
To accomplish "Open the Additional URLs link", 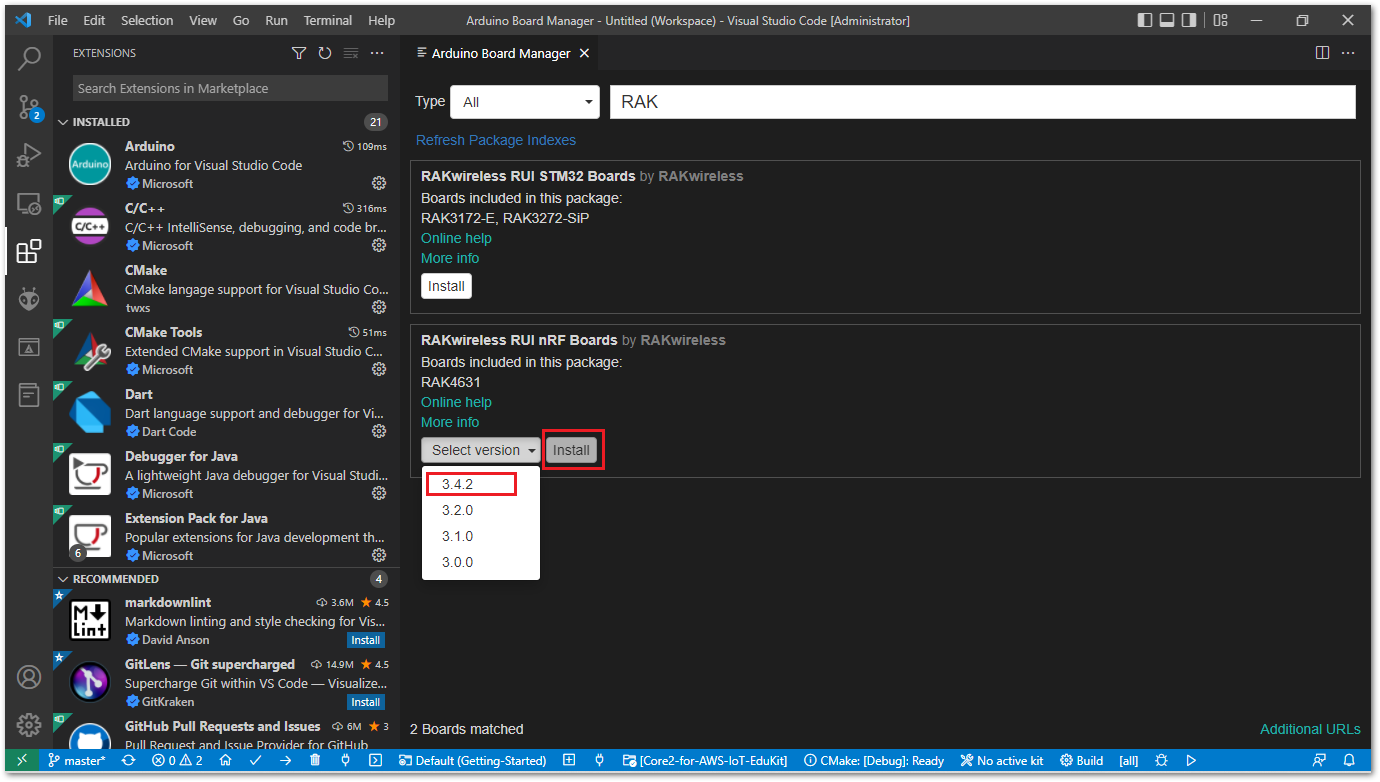I will (x=1310, y=729).
